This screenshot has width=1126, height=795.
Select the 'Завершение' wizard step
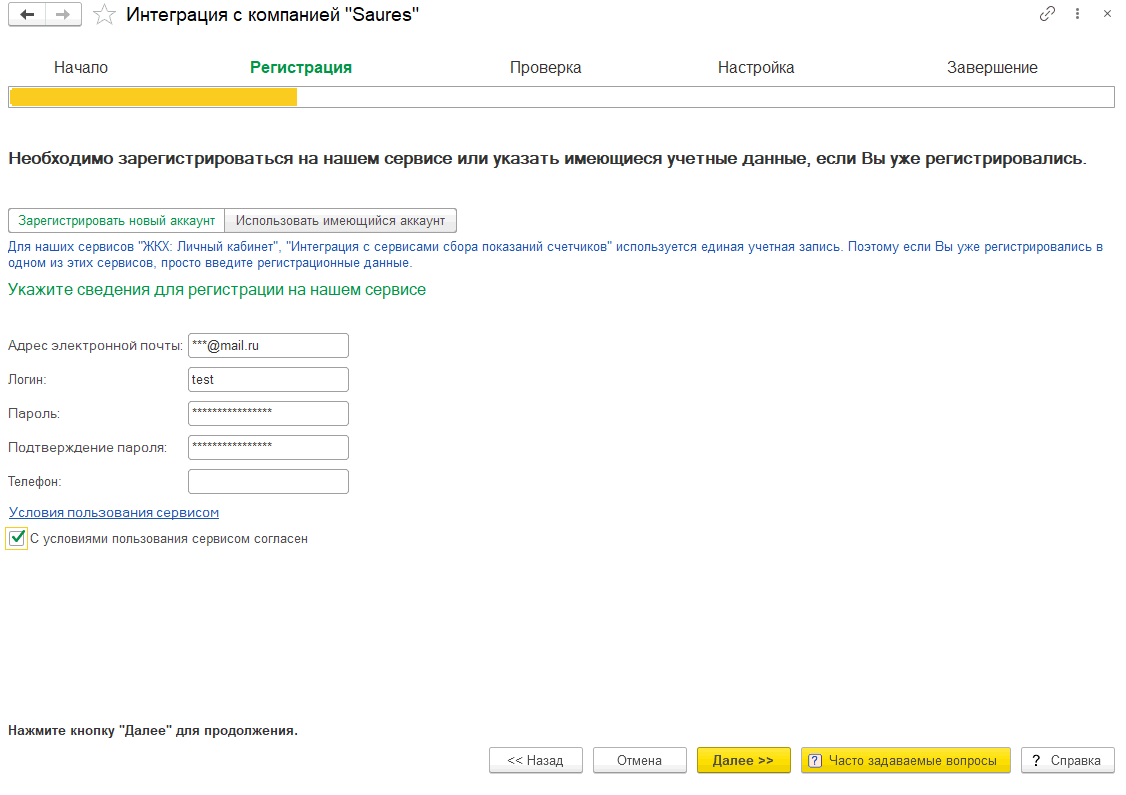click(992, 68)
